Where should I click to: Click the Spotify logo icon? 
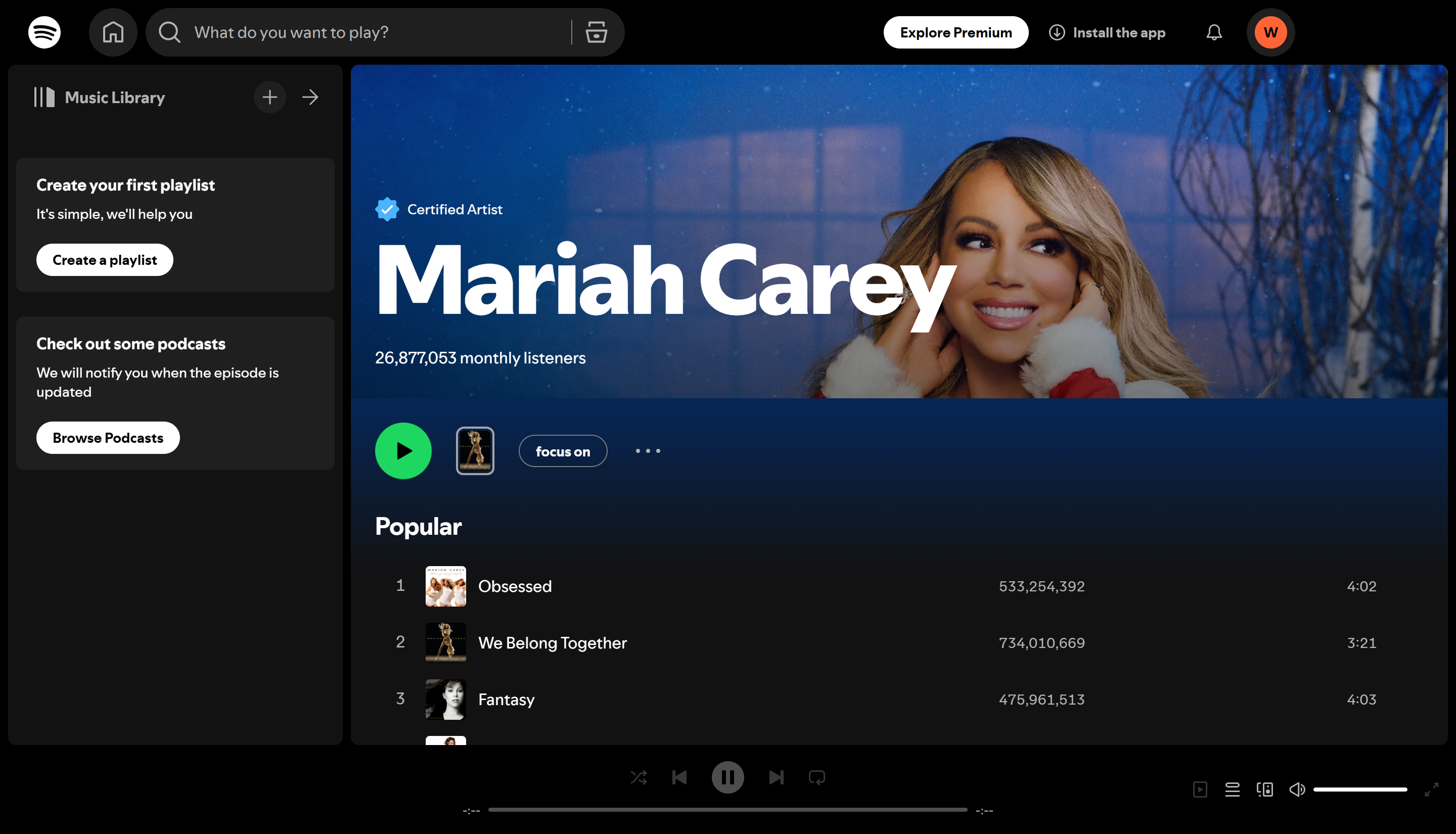coord(44,32)
